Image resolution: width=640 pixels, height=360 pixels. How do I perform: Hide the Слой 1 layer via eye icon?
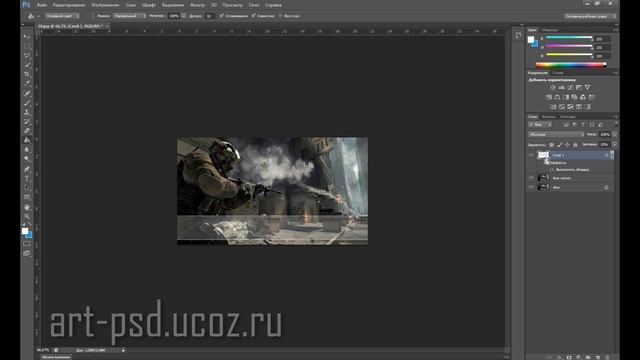pos(531,155)
